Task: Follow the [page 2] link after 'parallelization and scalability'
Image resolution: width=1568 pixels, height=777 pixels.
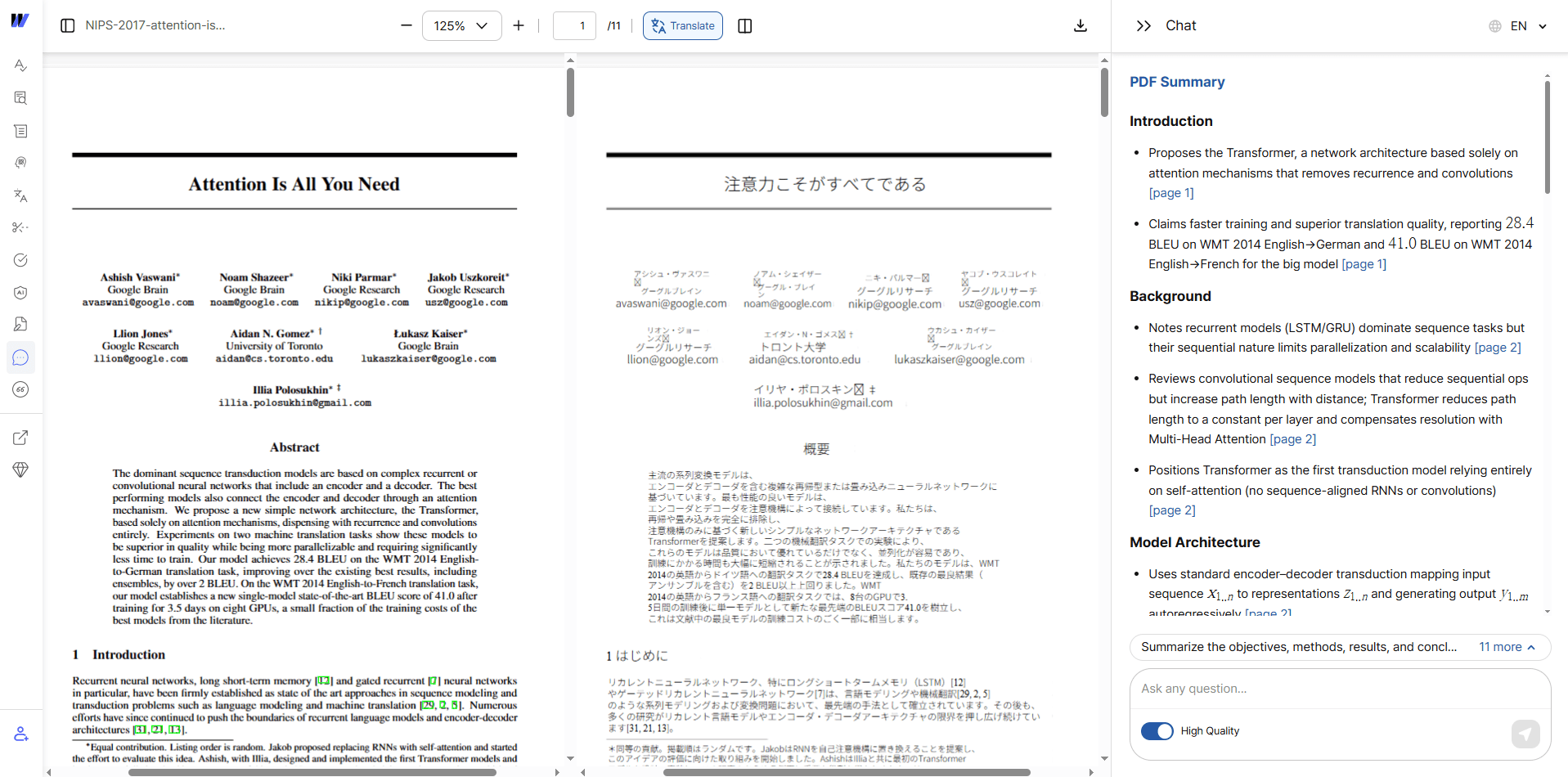Action: pyautogui.click(x=1498, y=348)
